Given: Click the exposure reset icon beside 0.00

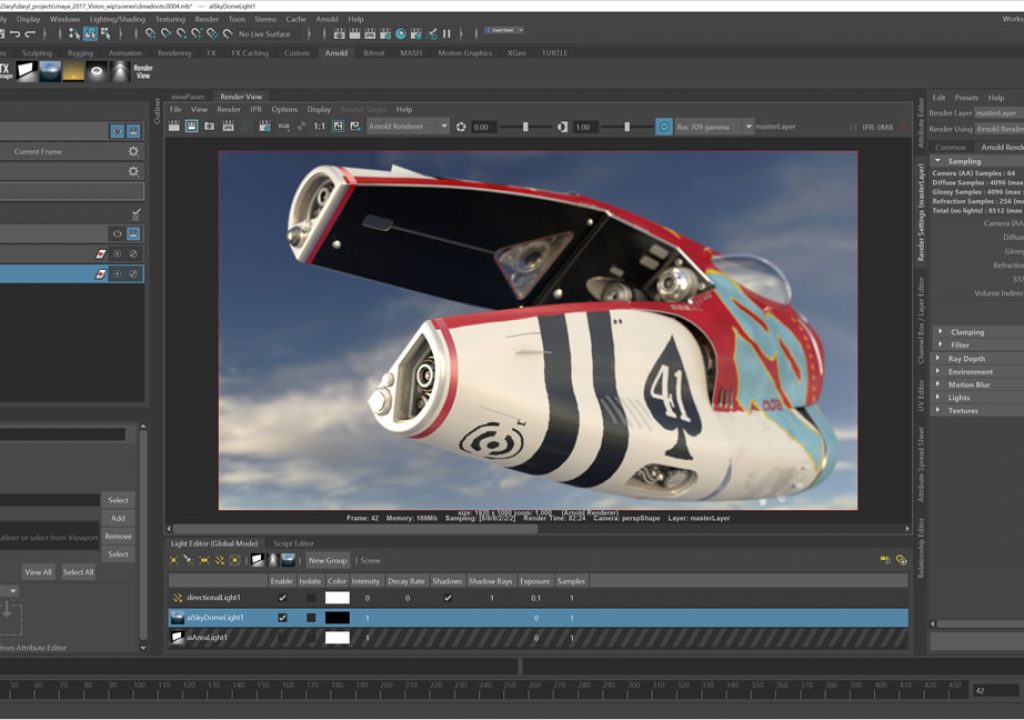Looking at the screenshot, I should (461, 127).
